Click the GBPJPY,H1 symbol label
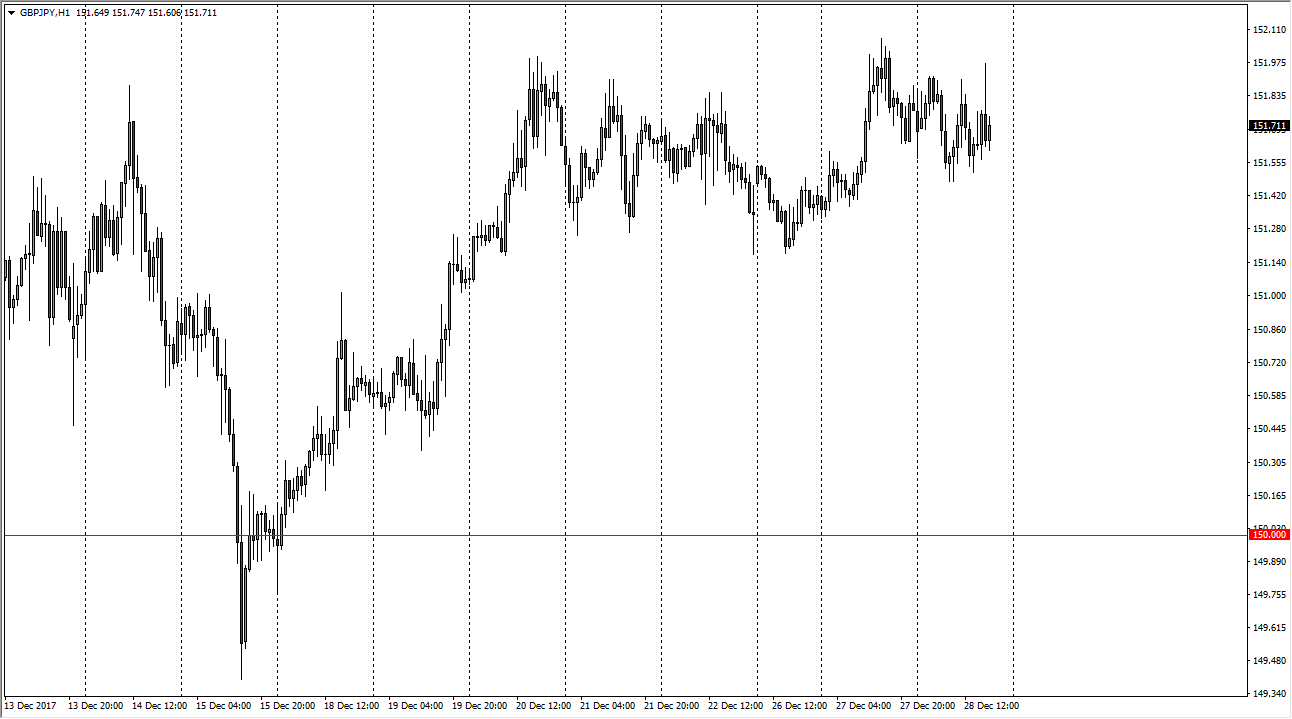 coord(45,13)
